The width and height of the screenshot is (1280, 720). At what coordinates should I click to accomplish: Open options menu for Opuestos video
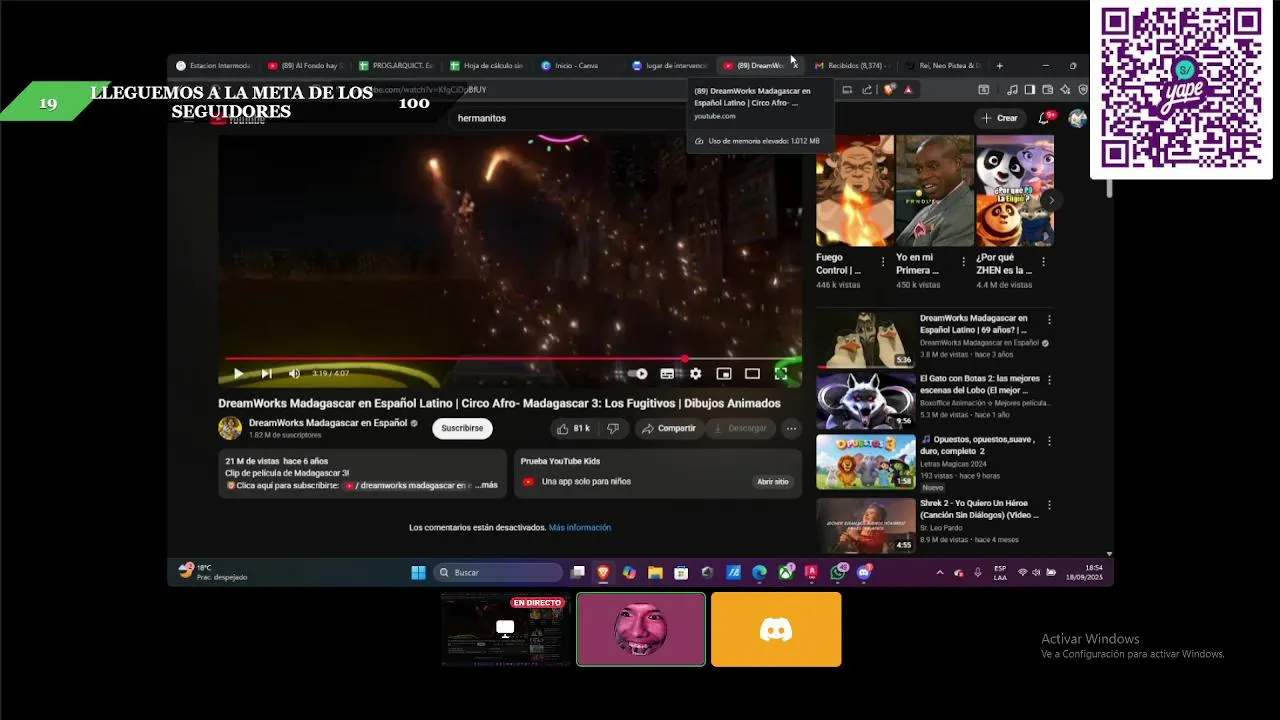click(x=1049, y=440)
